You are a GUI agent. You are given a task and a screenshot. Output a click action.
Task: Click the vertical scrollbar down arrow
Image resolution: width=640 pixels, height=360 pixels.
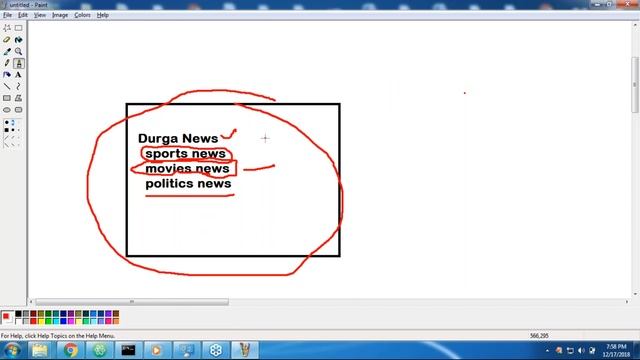[635, 294]
